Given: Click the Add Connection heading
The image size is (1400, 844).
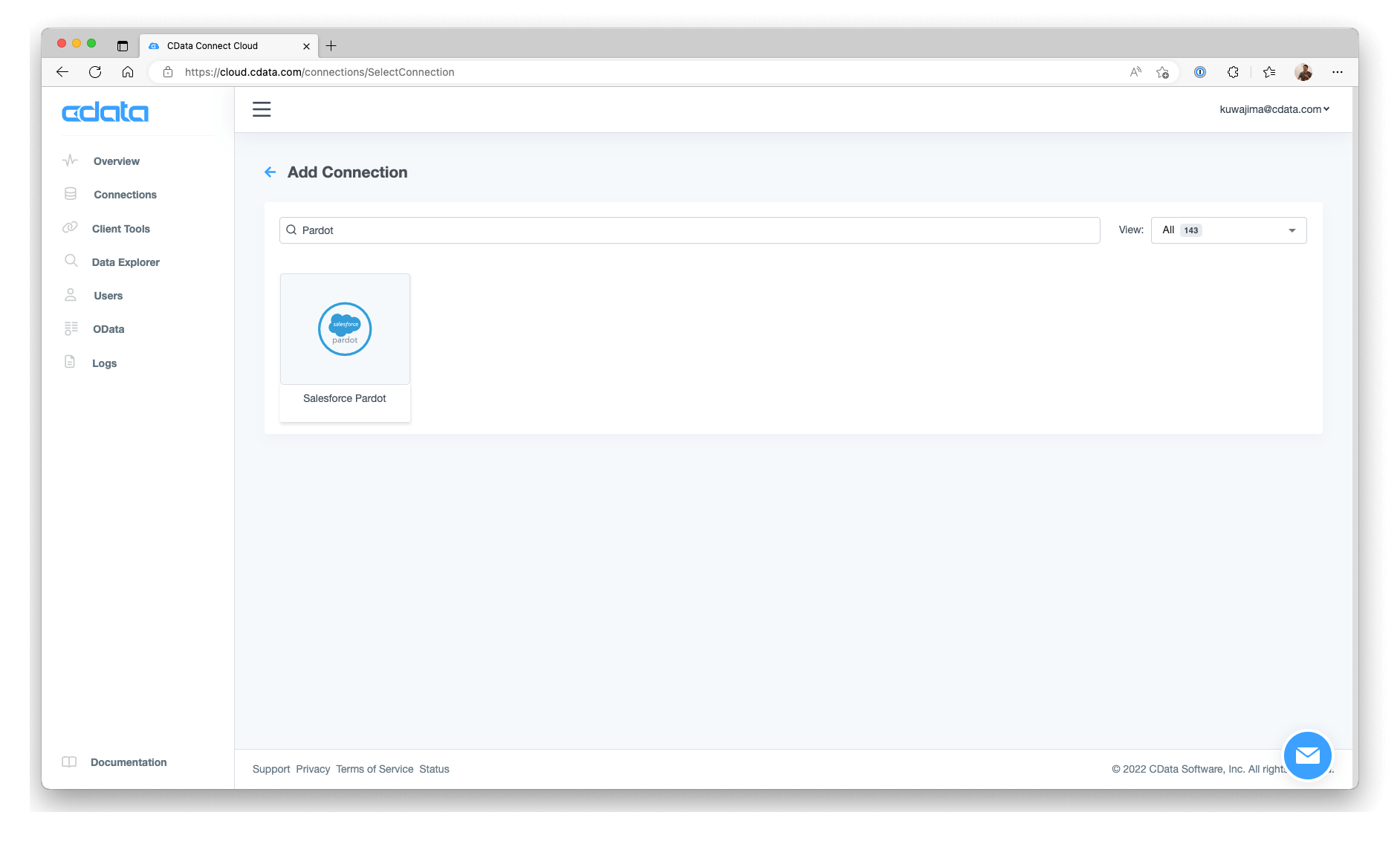Looking at the screenshot, I should (x=348, y=172).
